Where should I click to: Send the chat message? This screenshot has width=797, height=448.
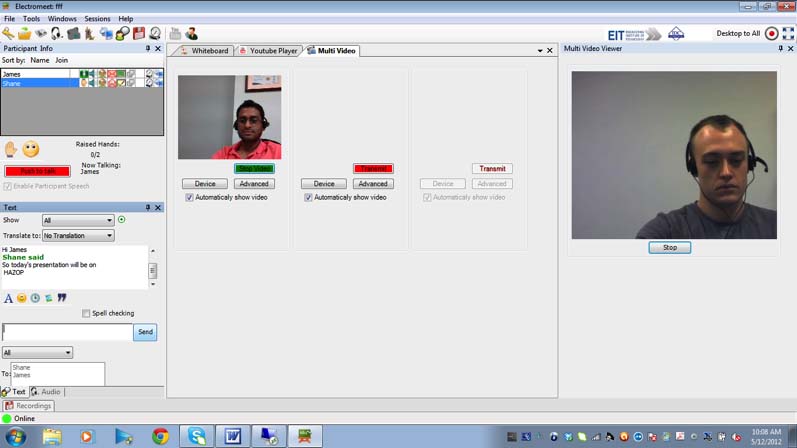pos(145,332)
